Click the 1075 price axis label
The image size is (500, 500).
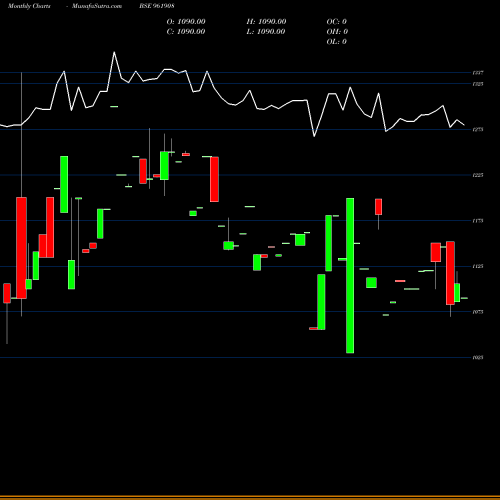pos(478,312)
